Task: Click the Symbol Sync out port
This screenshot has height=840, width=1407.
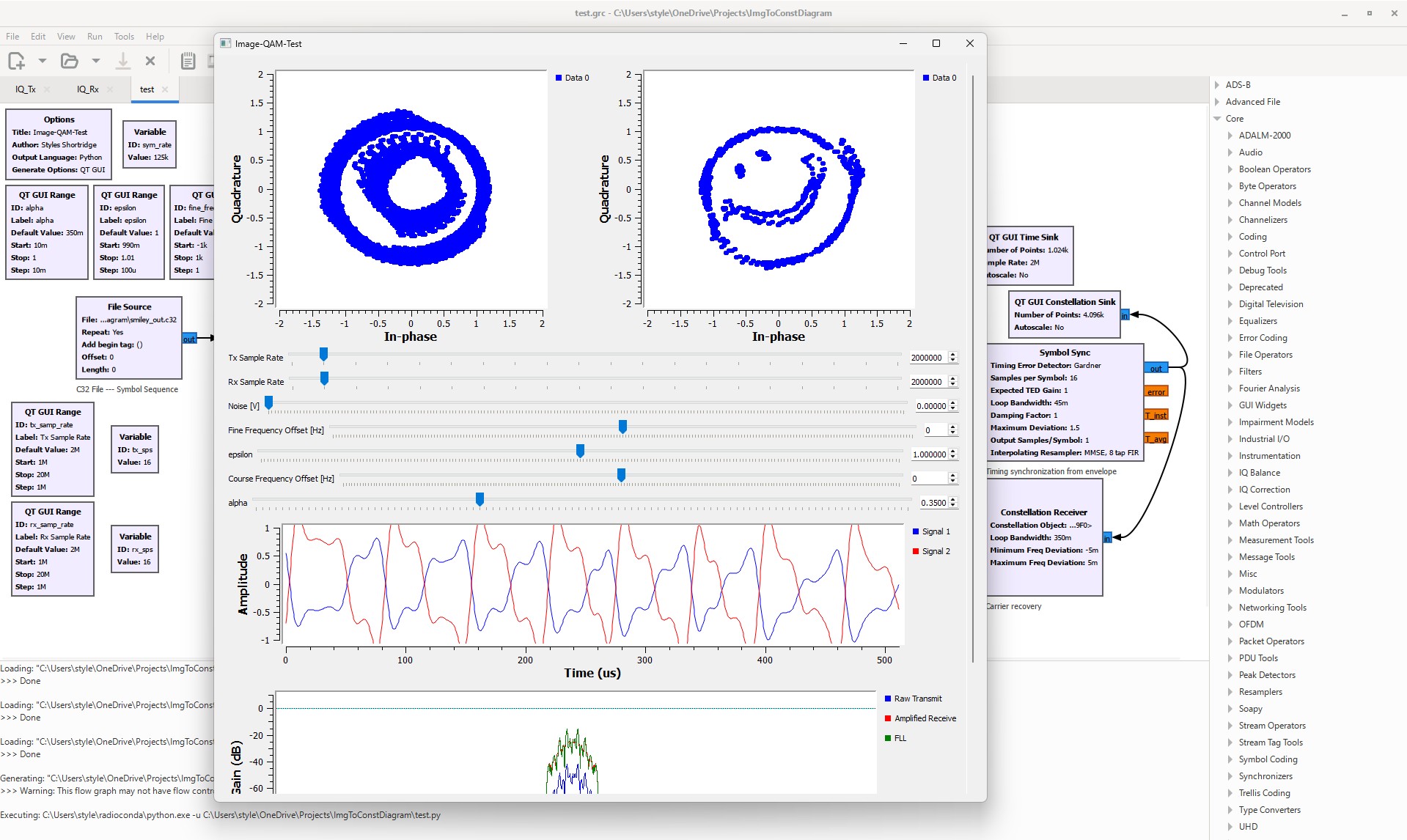Action: click(x=1156, y=368)
